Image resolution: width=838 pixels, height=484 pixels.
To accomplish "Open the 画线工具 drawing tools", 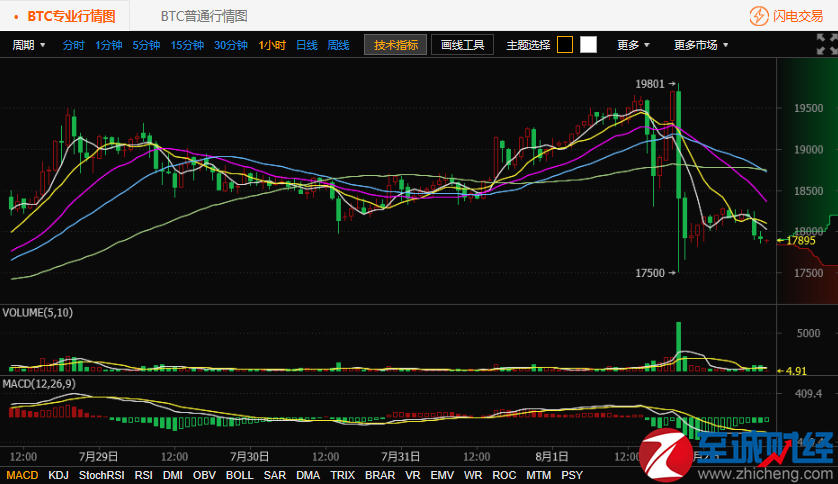I will click(462, 45).
